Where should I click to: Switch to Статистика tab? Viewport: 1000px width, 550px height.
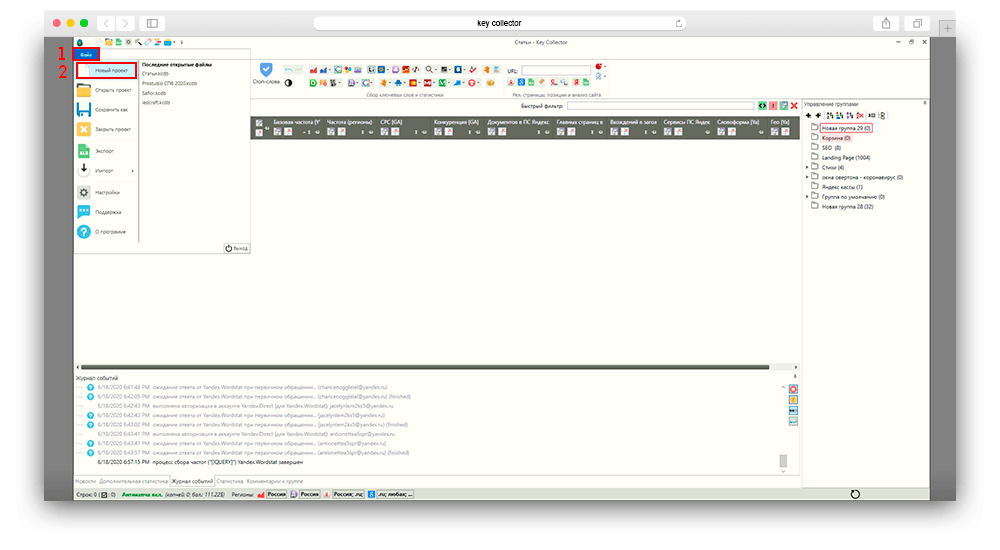point(230,482)
